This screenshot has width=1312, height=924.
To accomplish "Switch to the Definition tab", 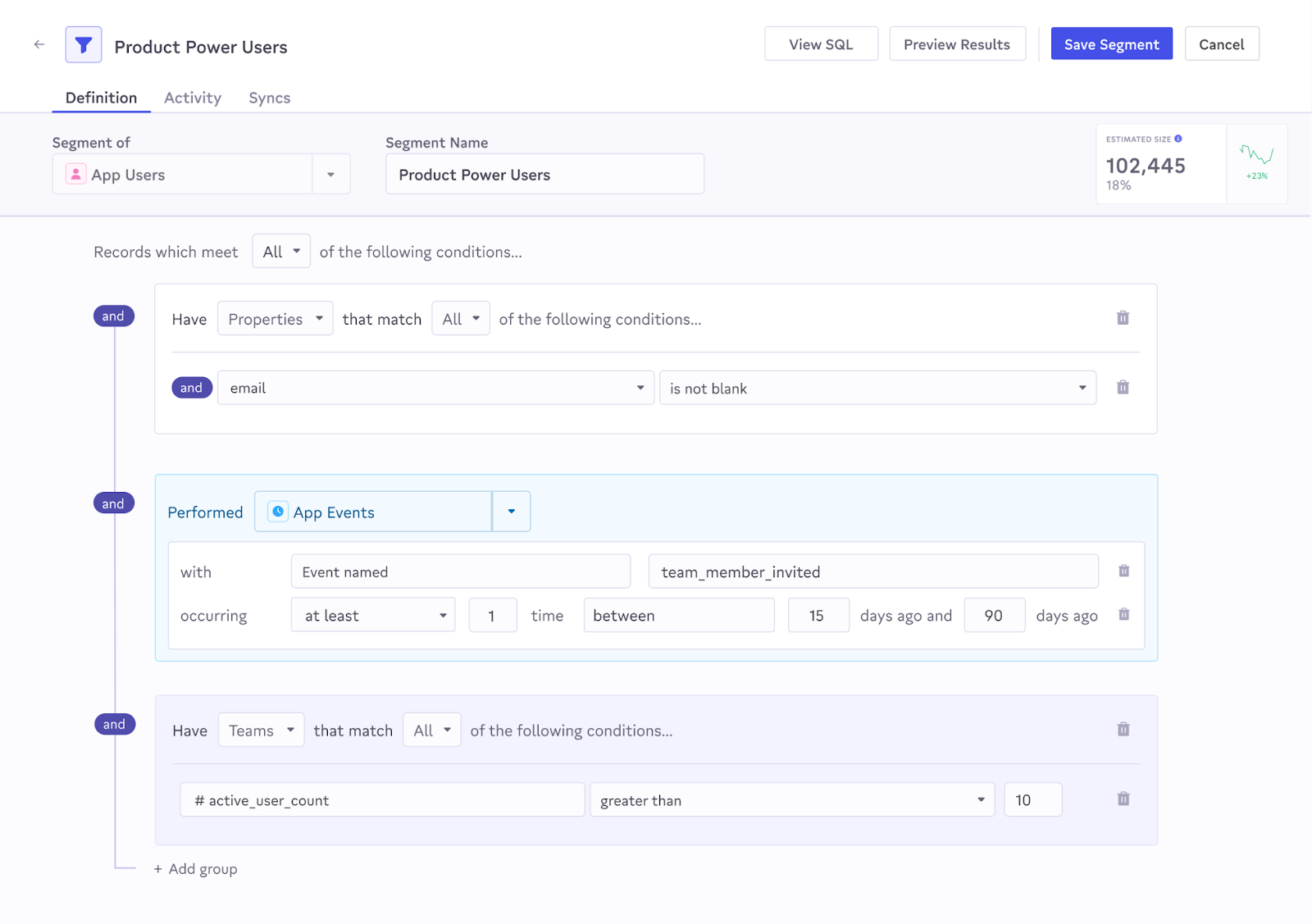I will pos(101,98).
